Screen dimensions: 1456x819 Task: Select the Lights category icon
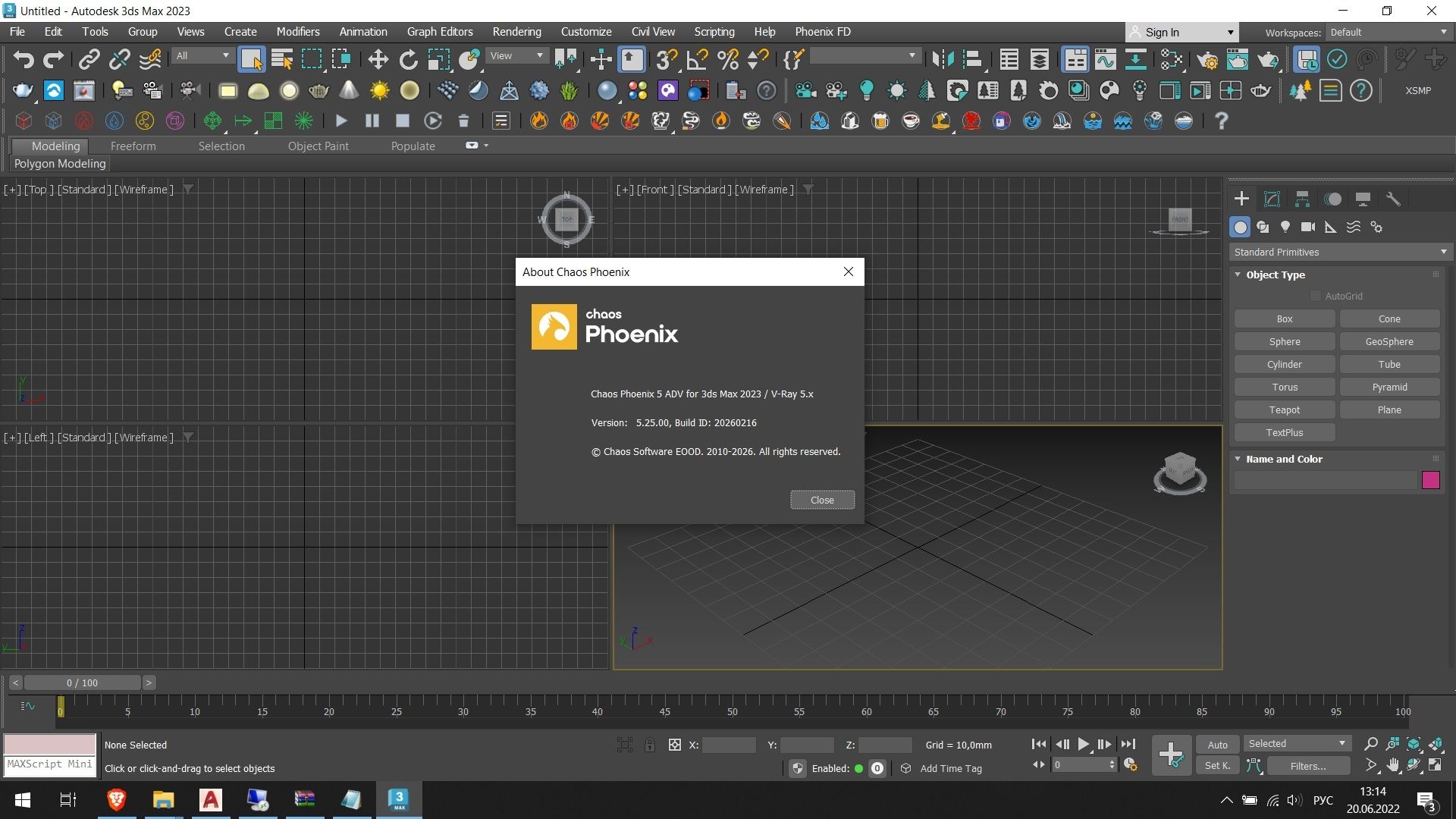[1285, 227]
